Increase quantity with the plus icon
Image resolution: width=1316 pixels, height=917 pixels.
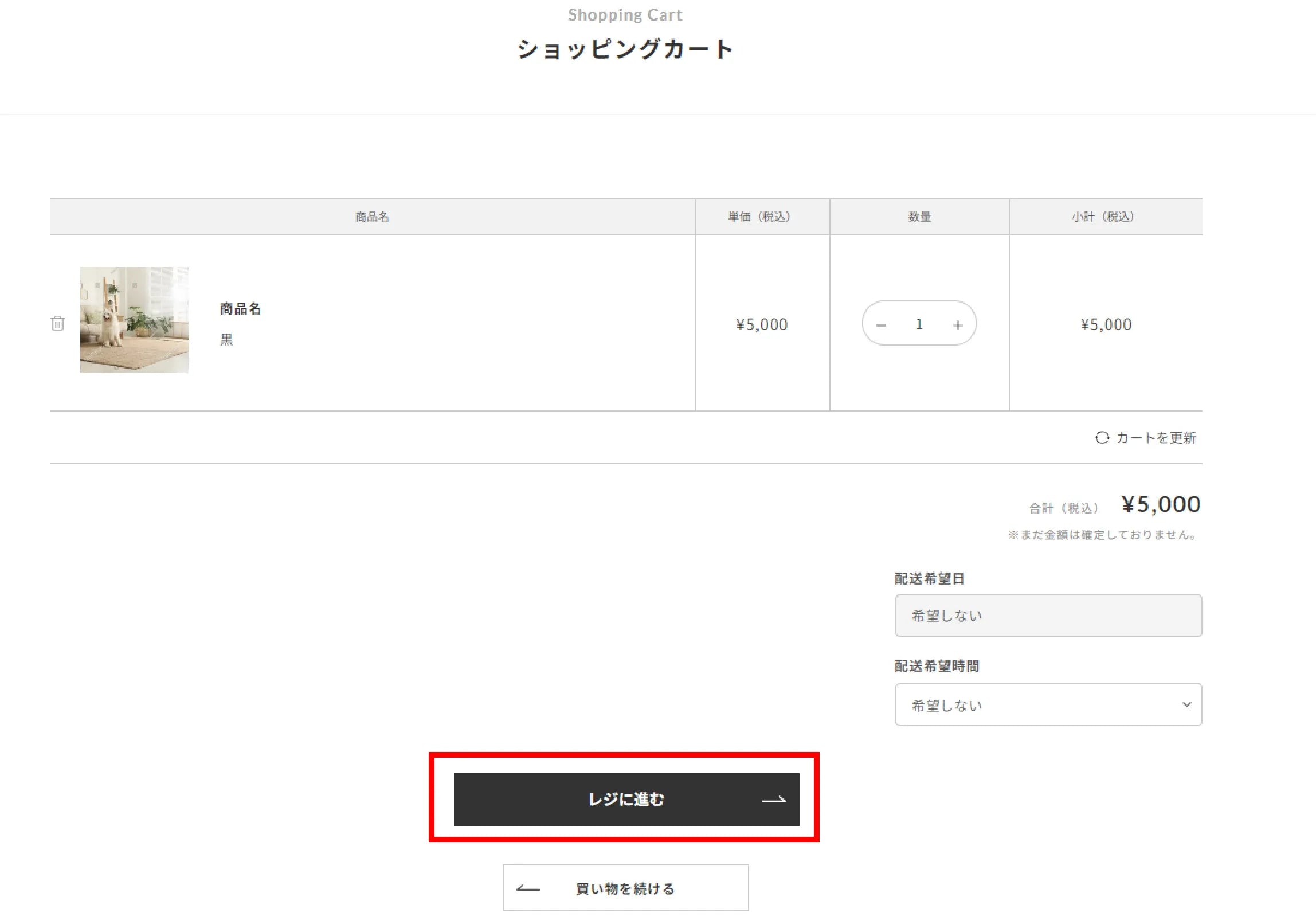coord(958,325)
